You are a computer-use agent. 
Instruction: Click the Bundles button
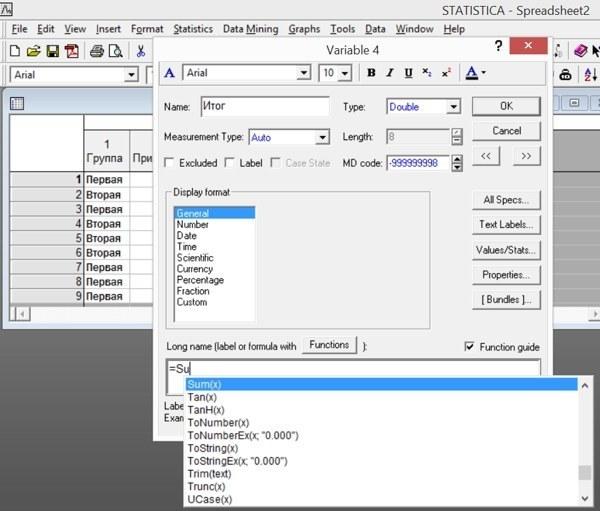tap(506, 300)
